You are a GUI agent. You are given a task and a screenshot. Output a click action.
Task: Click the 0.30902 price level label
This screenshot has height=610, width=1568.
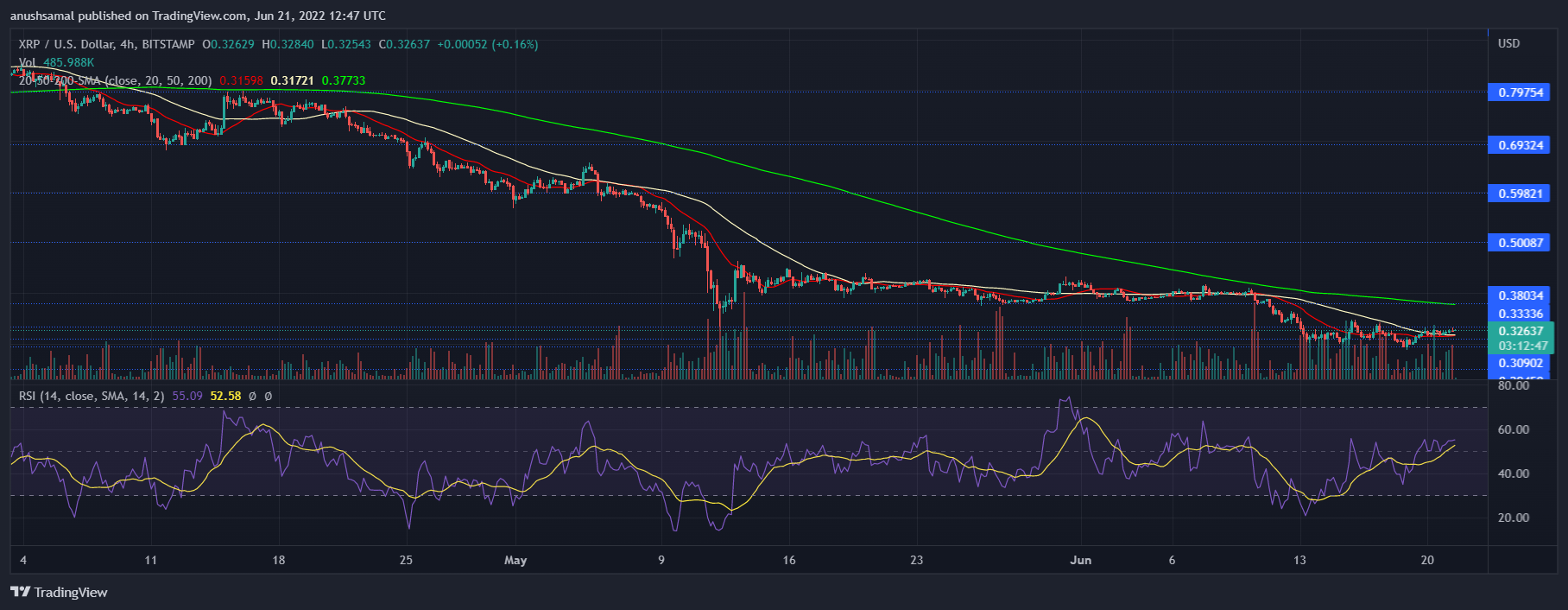1519,364
